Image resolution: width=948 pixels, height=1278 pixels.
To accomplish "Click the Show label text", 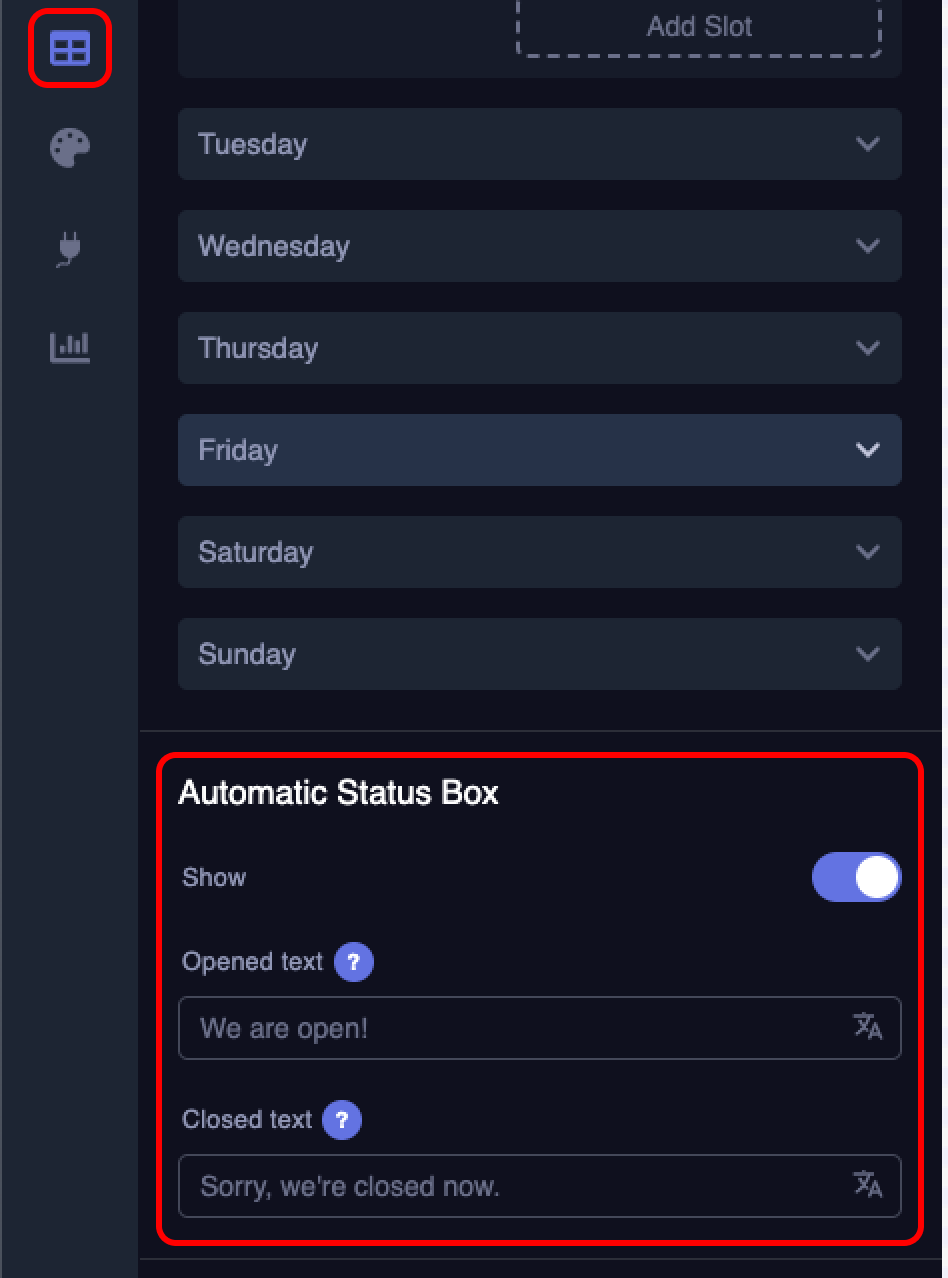I will coord(214,878).
